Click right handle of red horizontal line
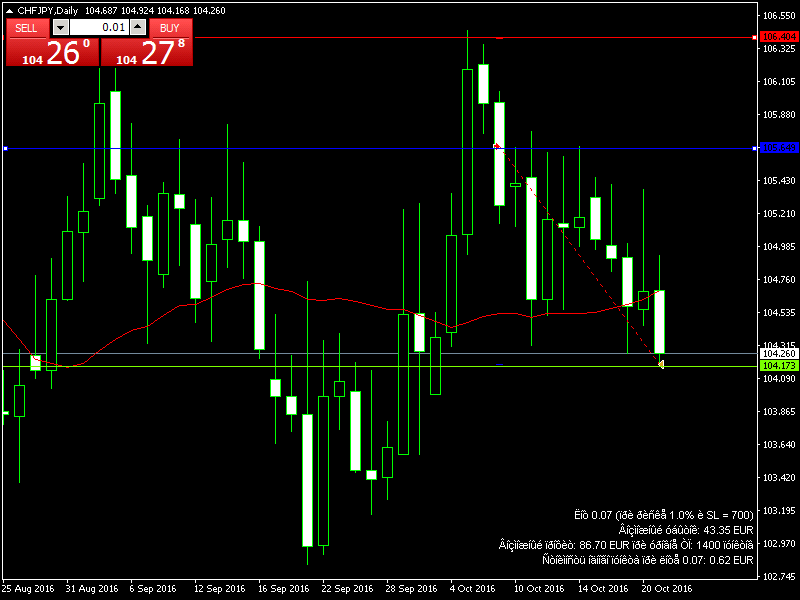 tap(755, 37)
